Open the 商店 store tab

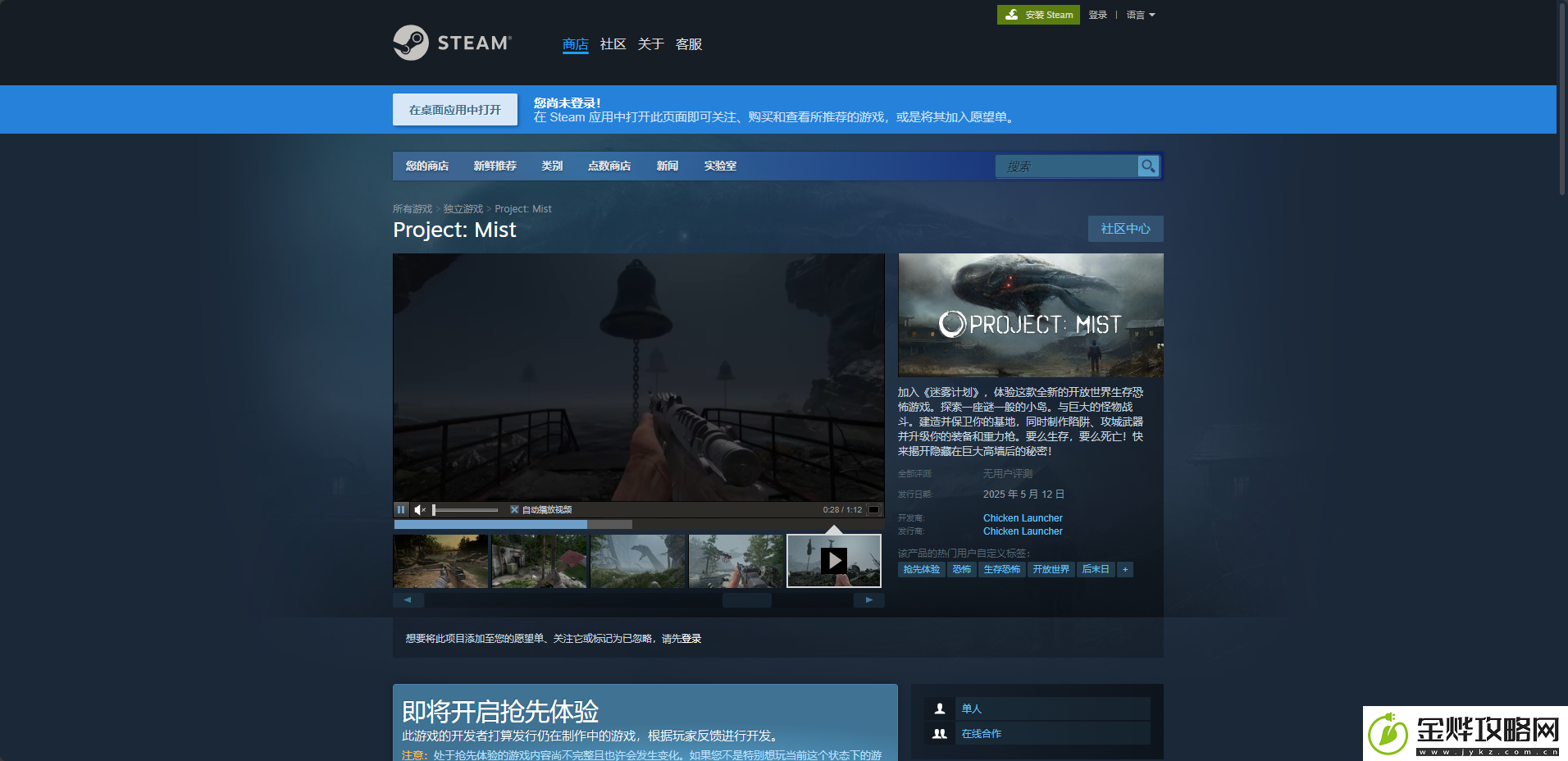click(576, 44)
